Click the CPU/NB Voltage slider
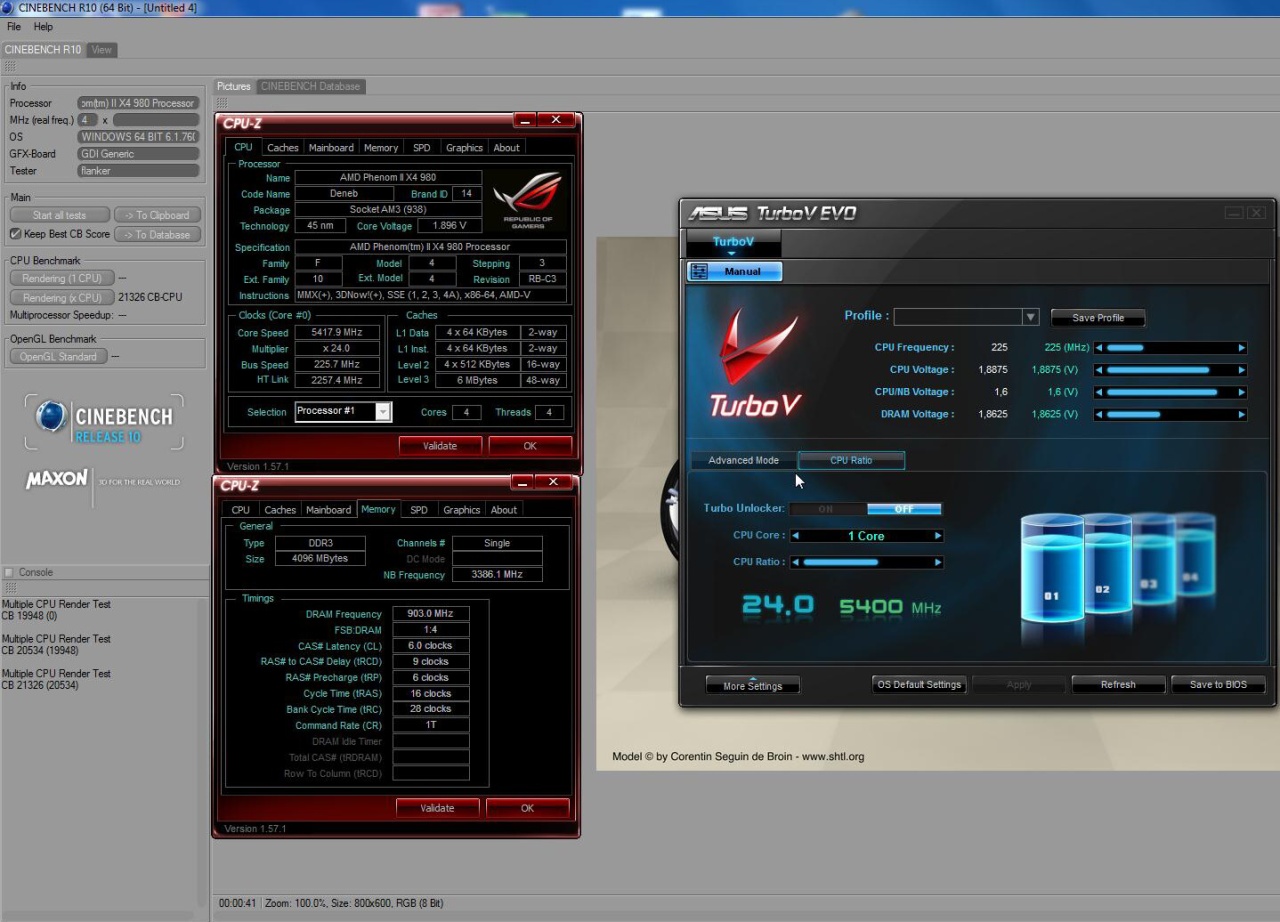This screenshot has height=922, width=1280. coord(1170,392)
